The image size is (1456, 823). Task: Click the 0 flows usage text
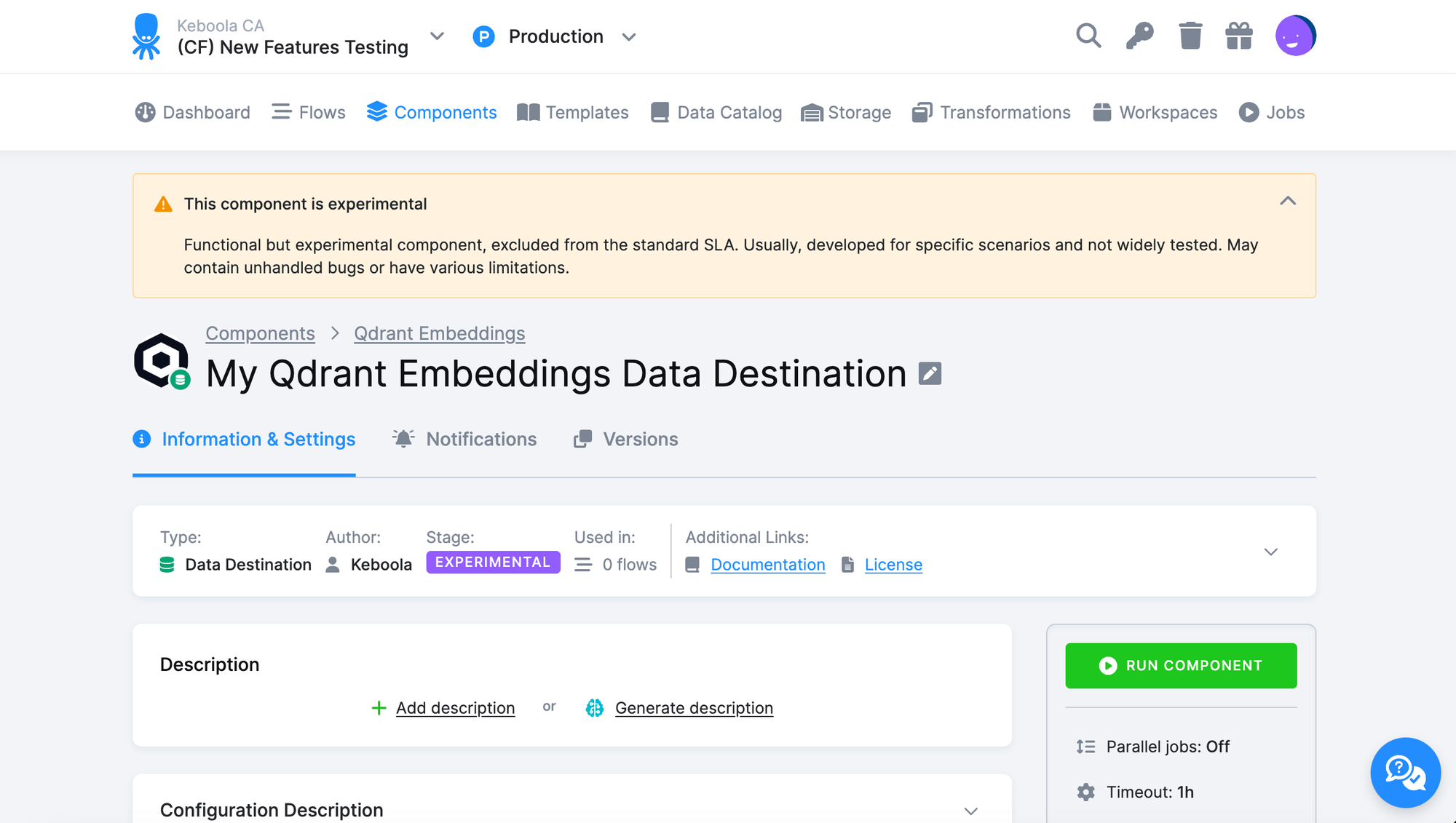point(629,565)
